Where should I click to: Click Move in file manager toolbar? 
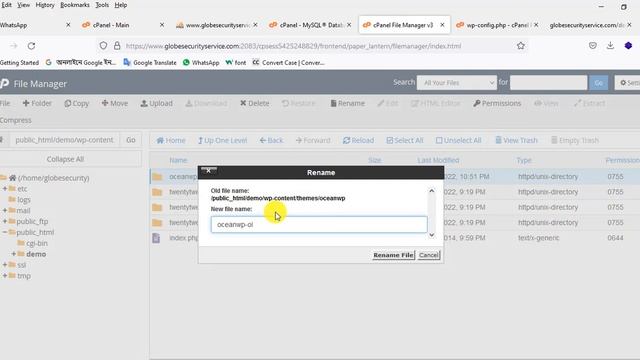point(115,103)
